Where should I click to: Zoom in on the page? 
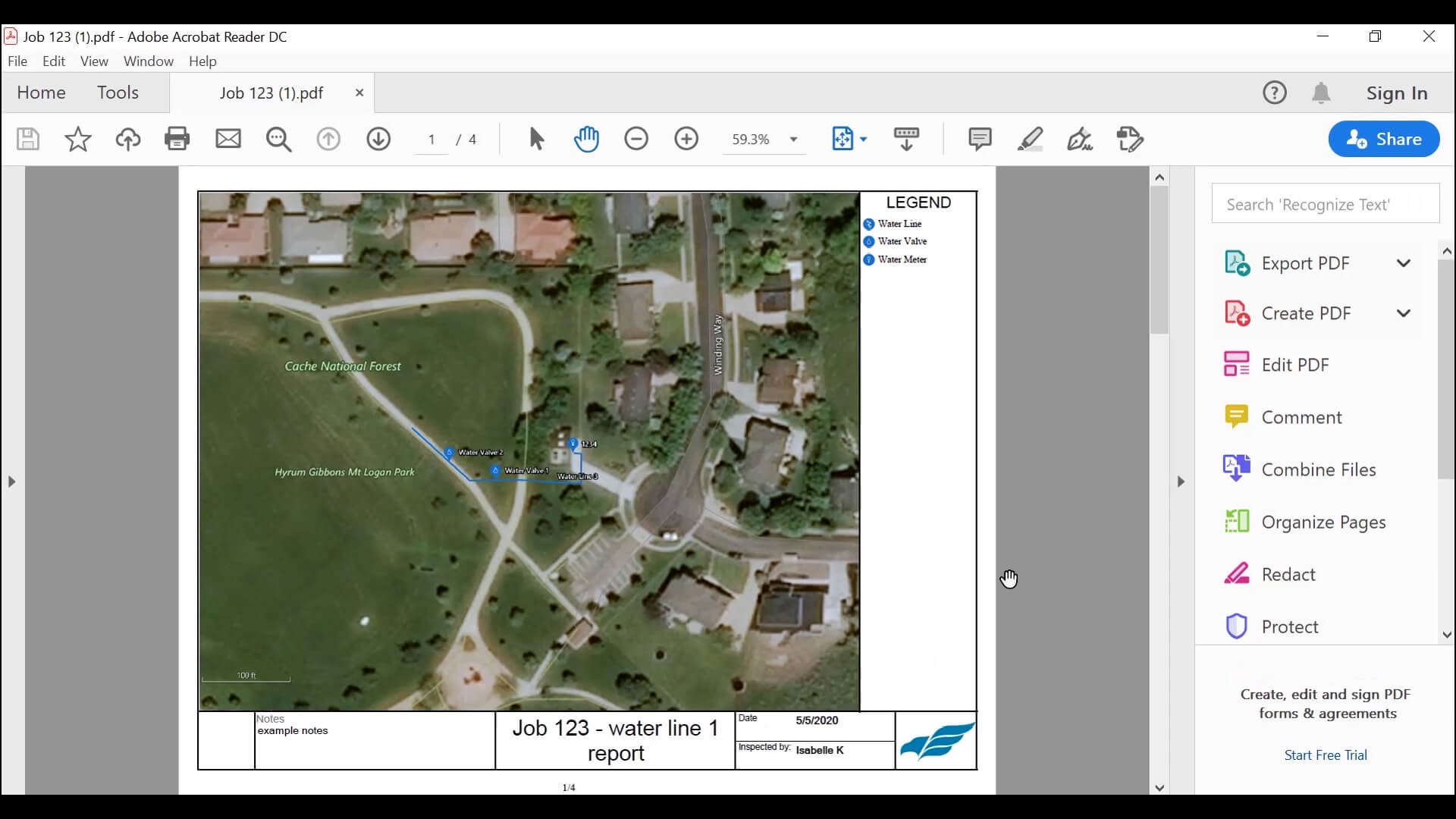(686, 140)
